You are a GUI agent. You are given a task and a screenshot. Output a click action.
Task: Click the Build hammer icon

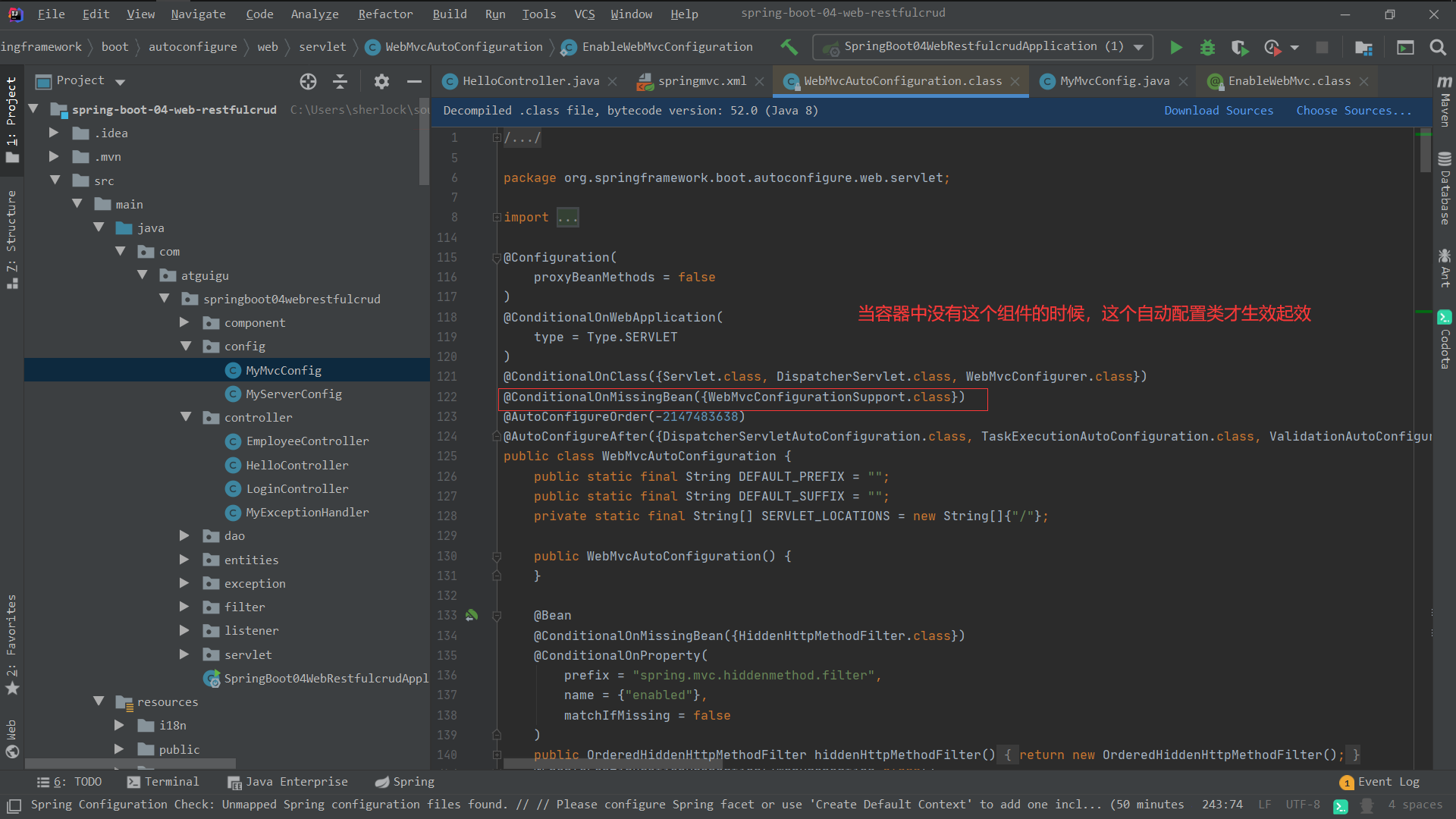pos(789,47)
